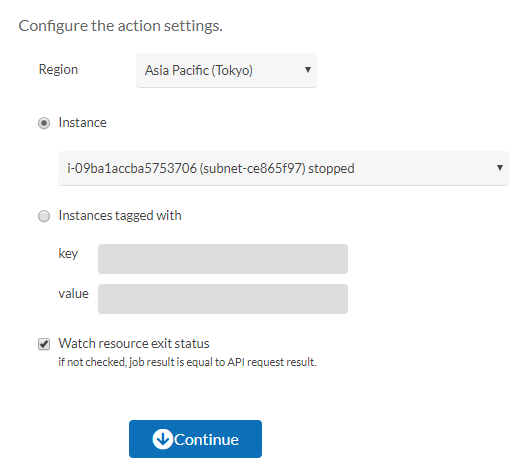Click the Configure the action settings heading

121,26
